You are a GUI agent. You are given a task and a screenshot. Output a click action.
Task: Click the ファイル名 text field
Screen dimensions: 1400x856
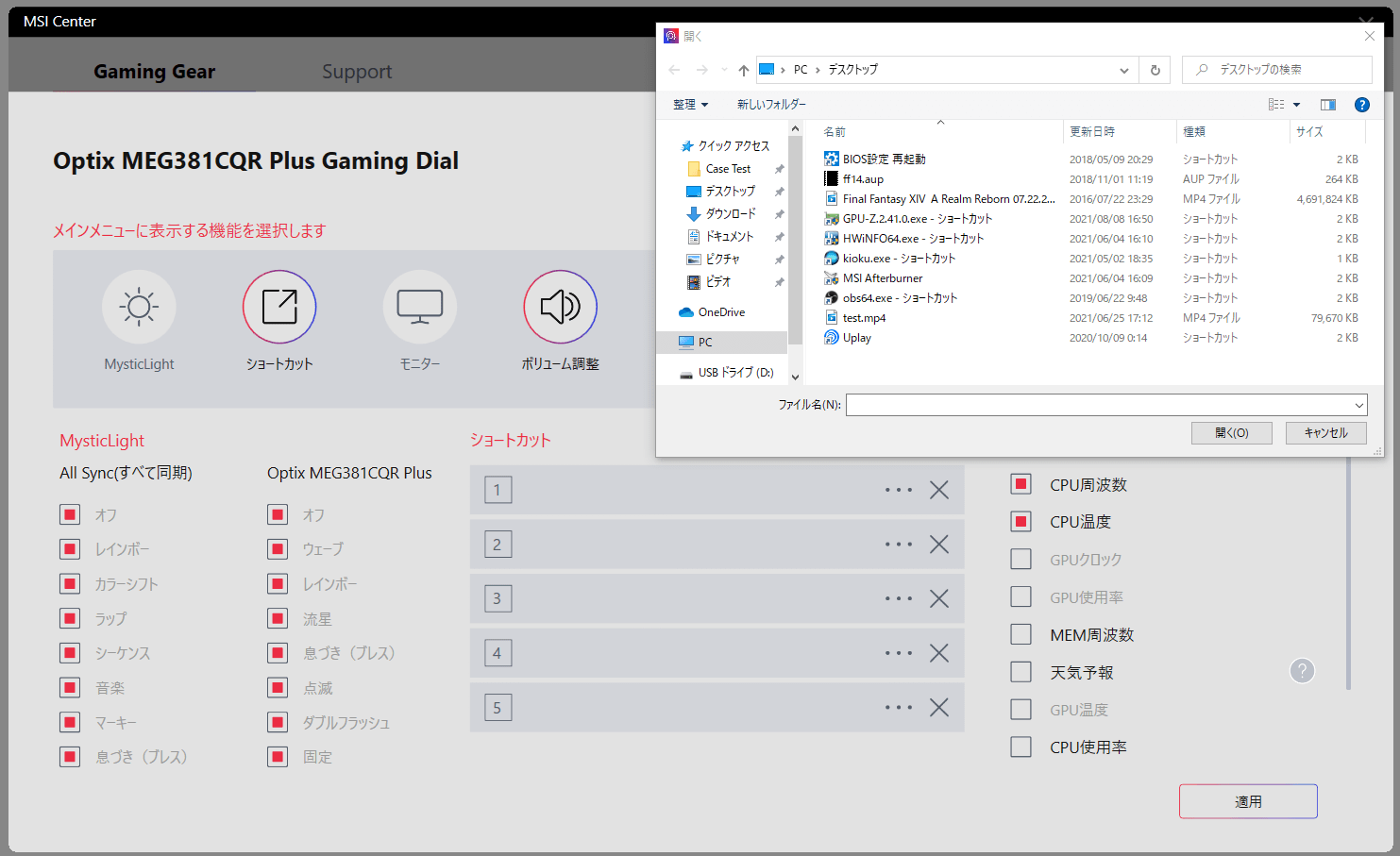pos(1099,405)
